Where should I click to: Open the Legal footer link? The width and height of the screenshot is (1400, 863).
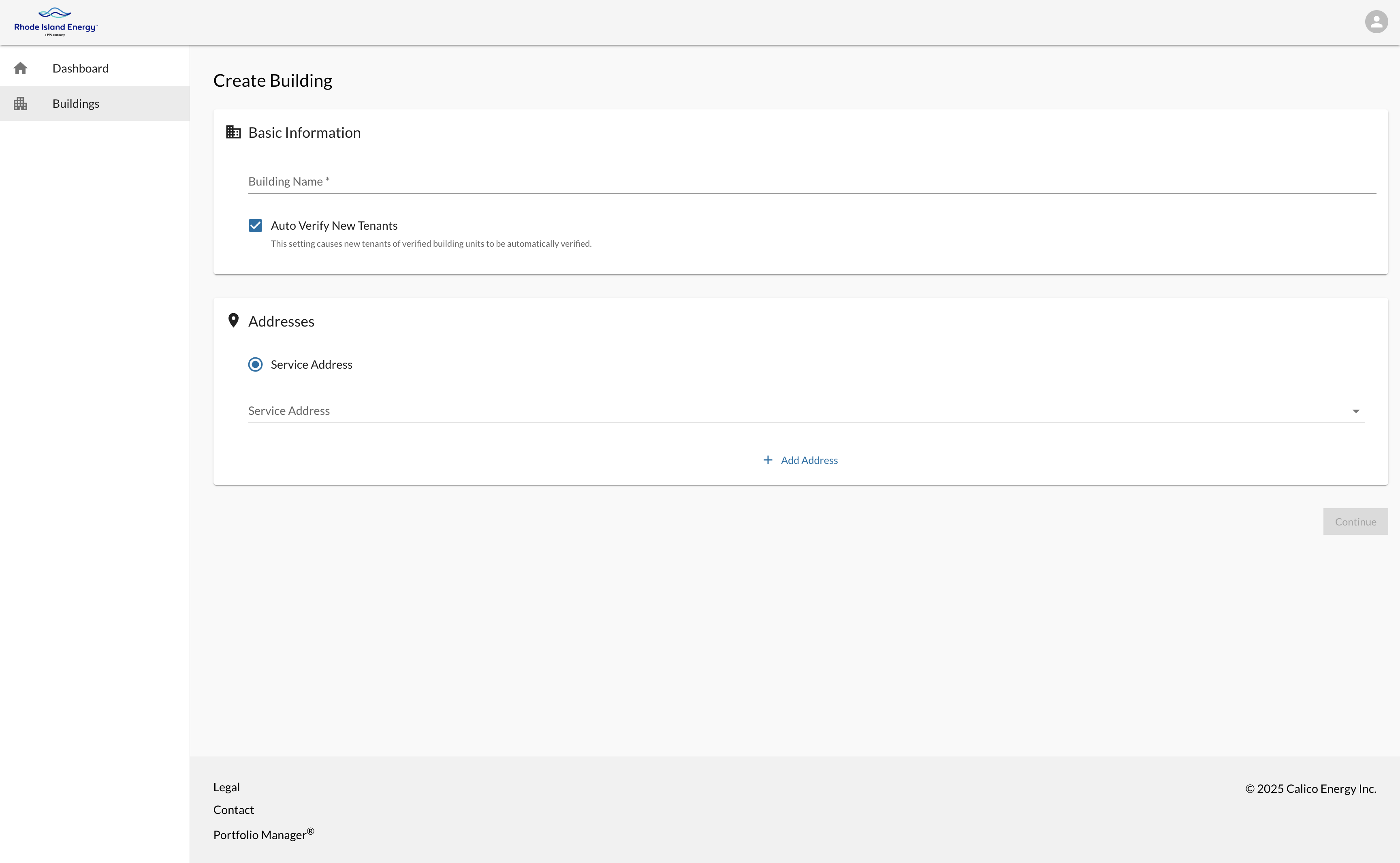click(x=226, y=787)
